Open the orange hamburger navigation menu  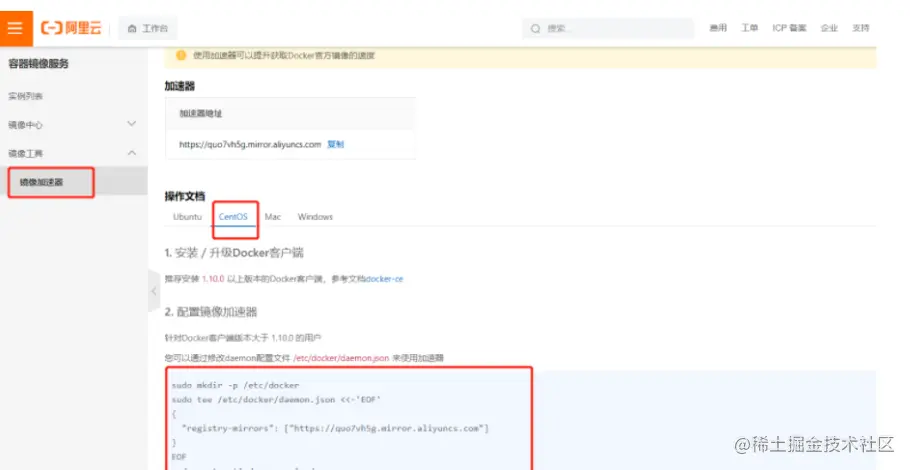tap(16, 28)
